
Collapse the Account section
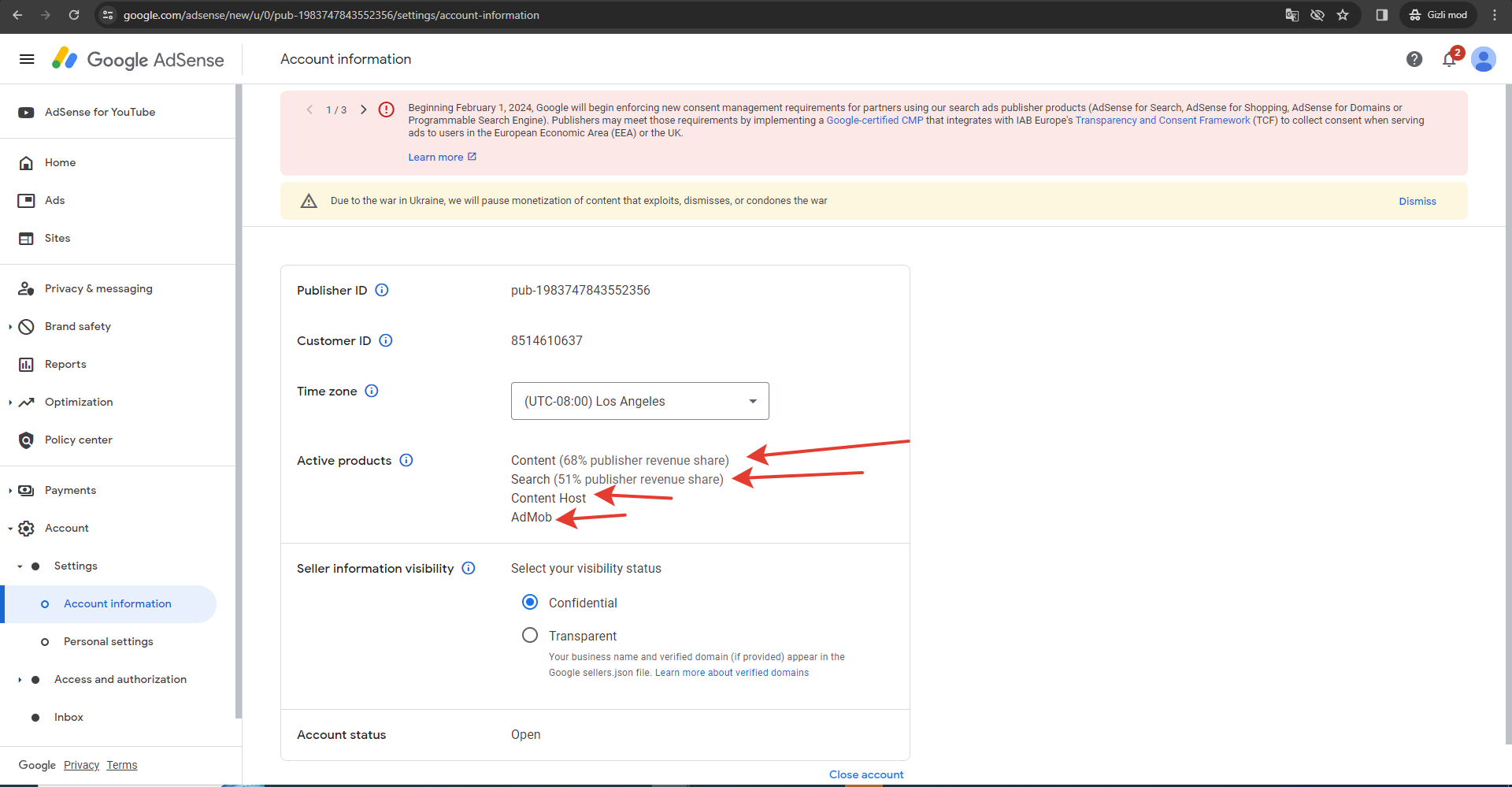point(10,529)
